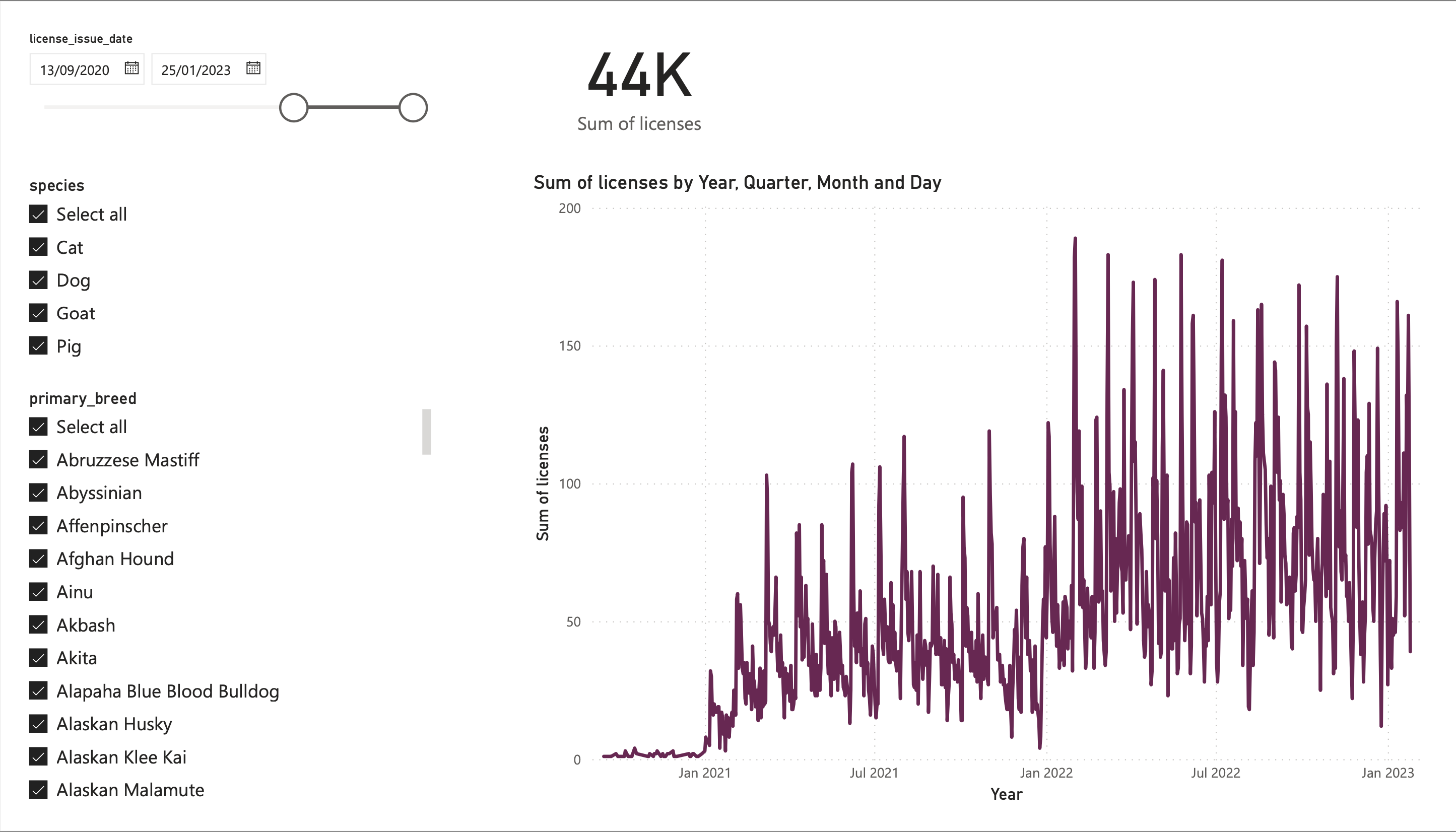Open the end date calendar picker

click(x=253, y=68)
